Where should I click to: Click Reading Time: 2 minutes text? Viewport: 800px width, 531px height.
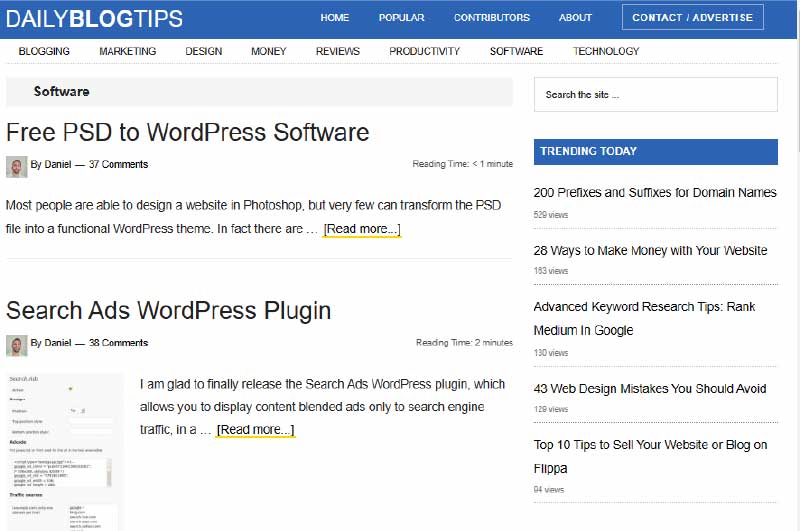click(x=464, y=342)
